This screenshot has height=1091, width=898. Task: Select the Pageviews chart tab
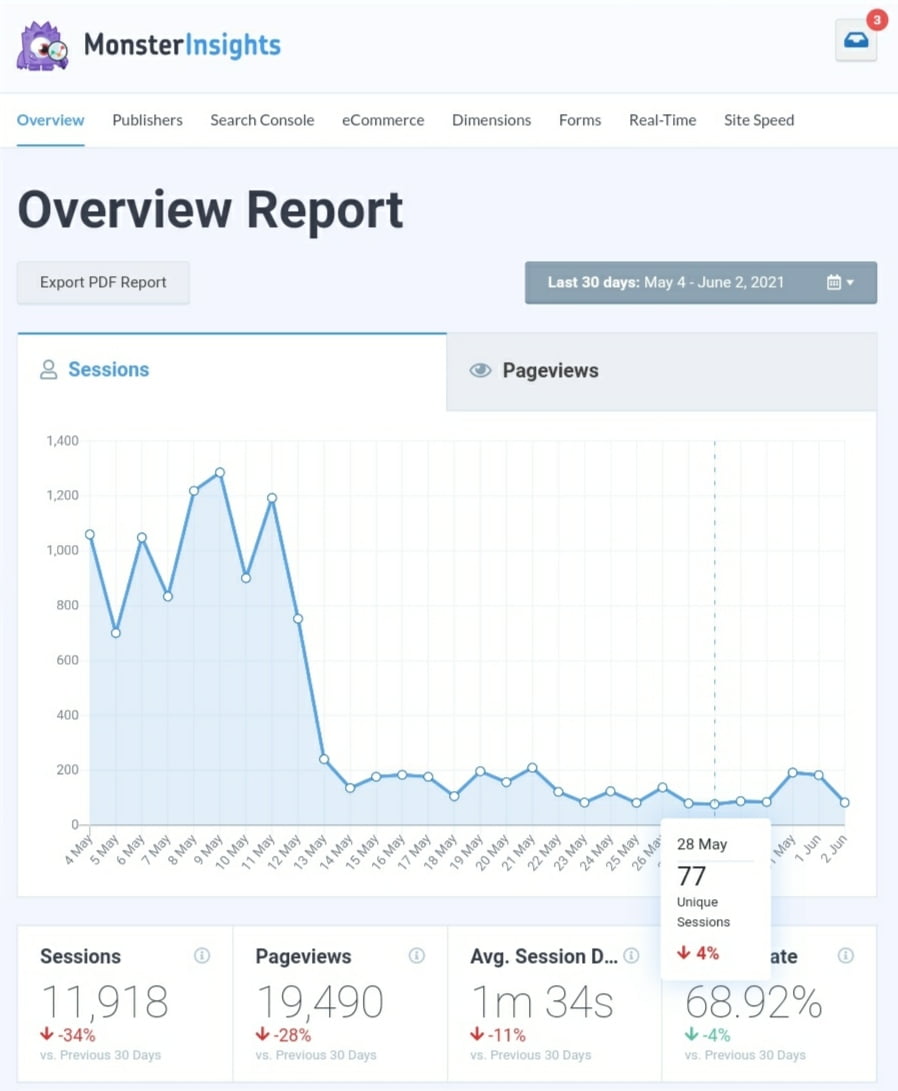pos(662,371)
